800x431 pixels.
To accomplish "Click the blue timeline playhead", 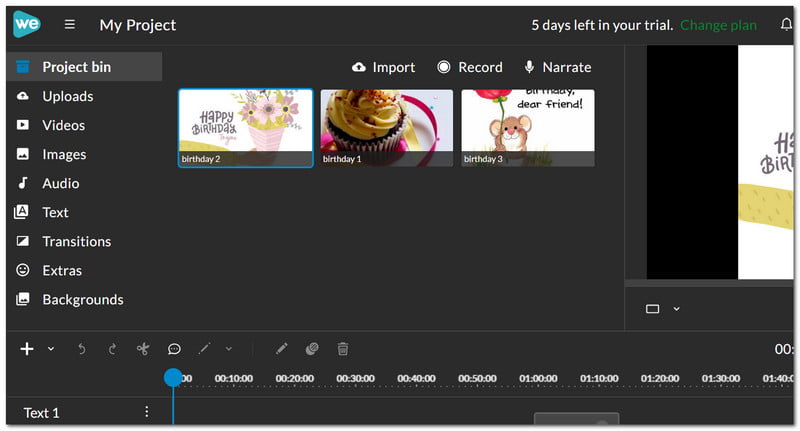I will (x=173, y=378).
